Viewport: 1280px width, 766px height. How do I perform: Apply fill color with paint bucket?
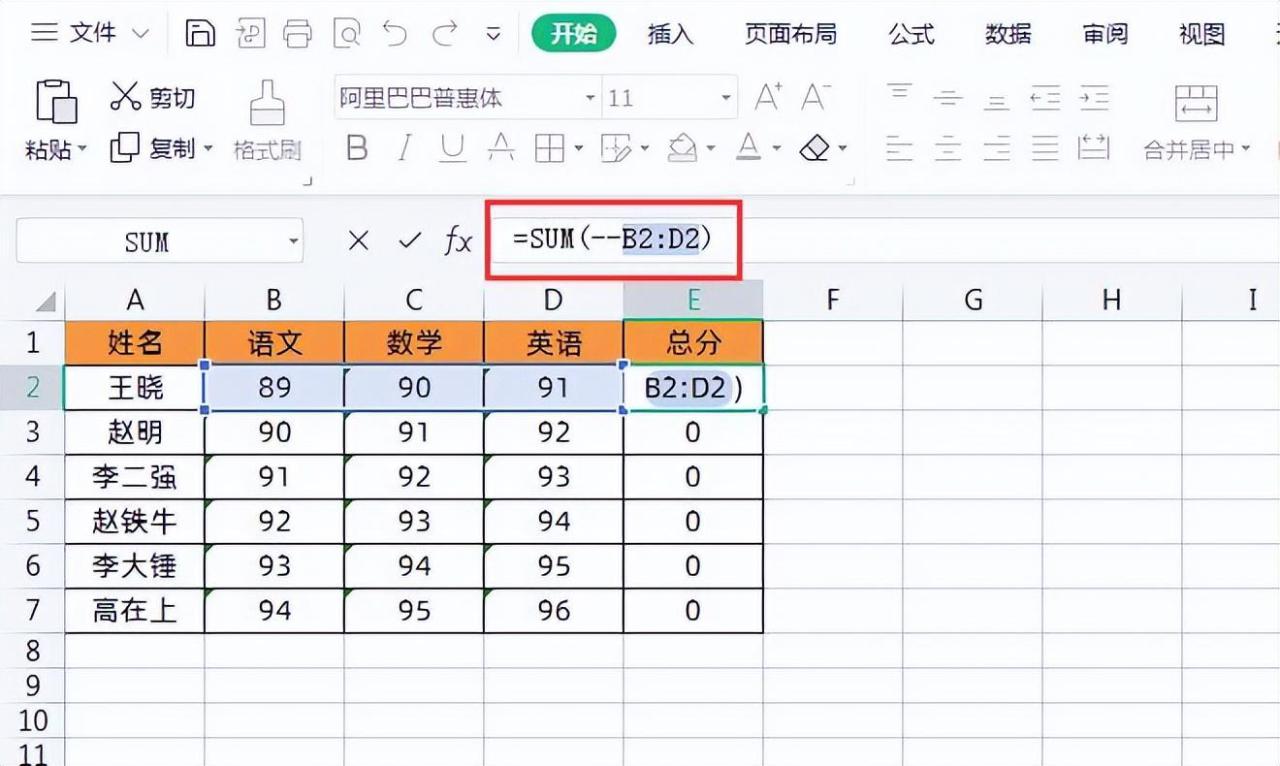coord(682,149)
